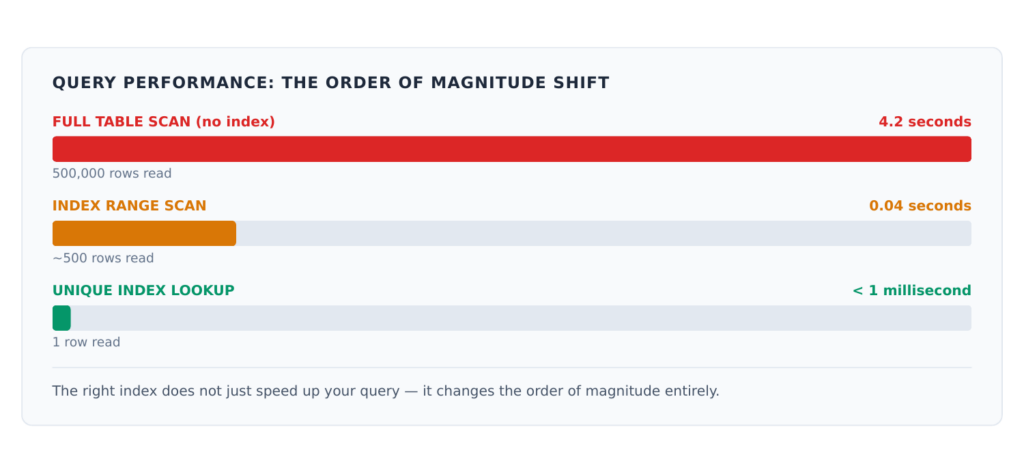
Task: Click the '1 row read' caption
Action: click(x=86, y=343)
